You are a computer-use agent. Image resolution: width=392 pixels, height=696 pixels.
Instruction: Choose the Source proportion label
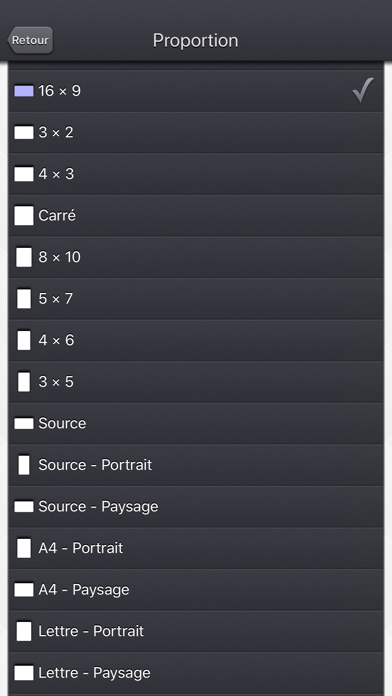(x=62, y=423)
